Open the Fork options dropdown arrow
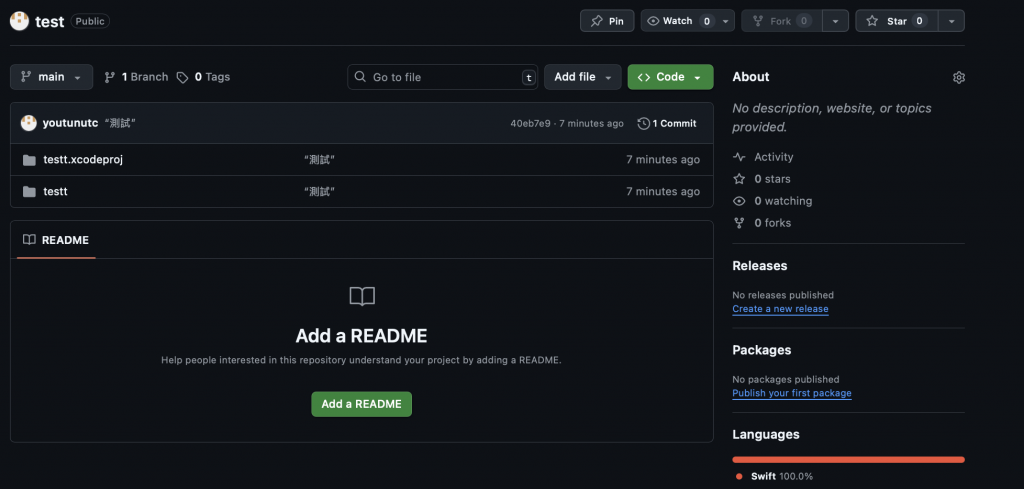 tap(835, 21)
